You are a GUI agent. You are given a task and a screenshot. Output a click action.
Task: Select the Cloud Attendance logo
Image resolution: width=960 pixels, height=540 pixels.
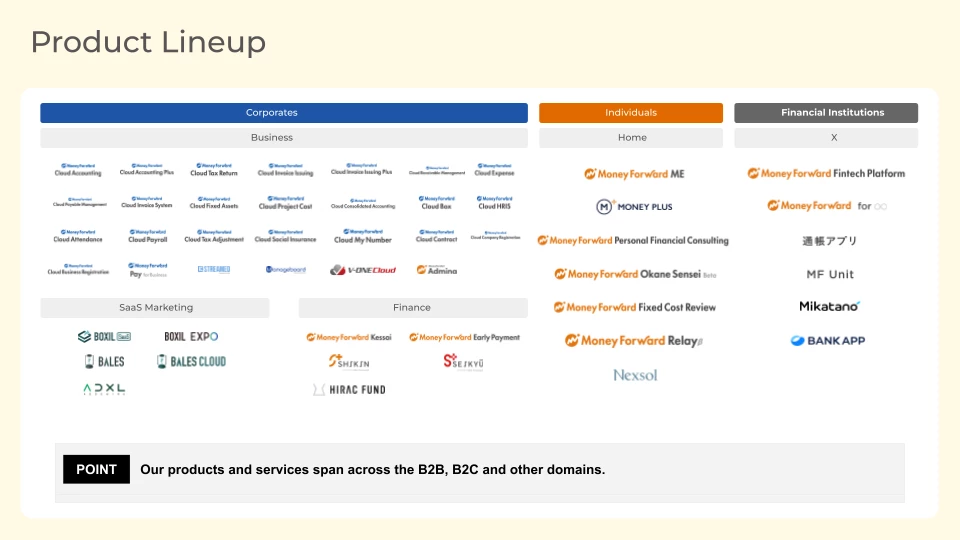(78, 236)
